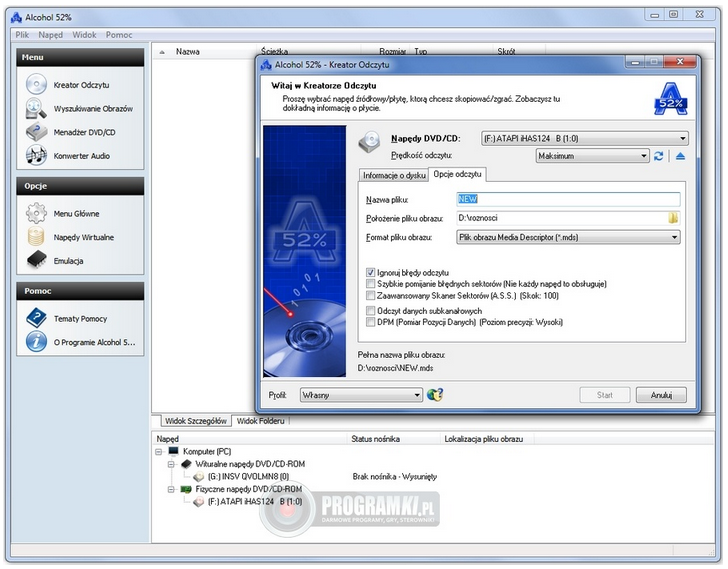Screen dimensions: 728x569
Task: Click 'Brak nośnika - Wysunięty' status text
Action: pyautogui.click(x=395, y=476)
